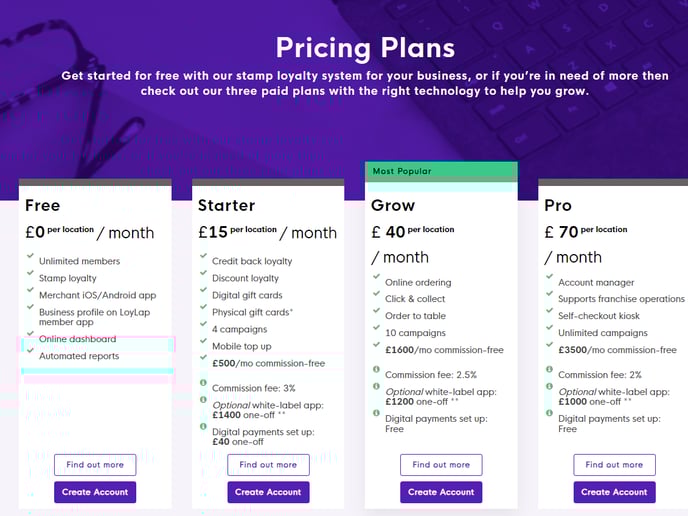The width and height of the screenshot is (688, 516).
Task: Select Find out more under Starter plan
Action: (268, 465)
